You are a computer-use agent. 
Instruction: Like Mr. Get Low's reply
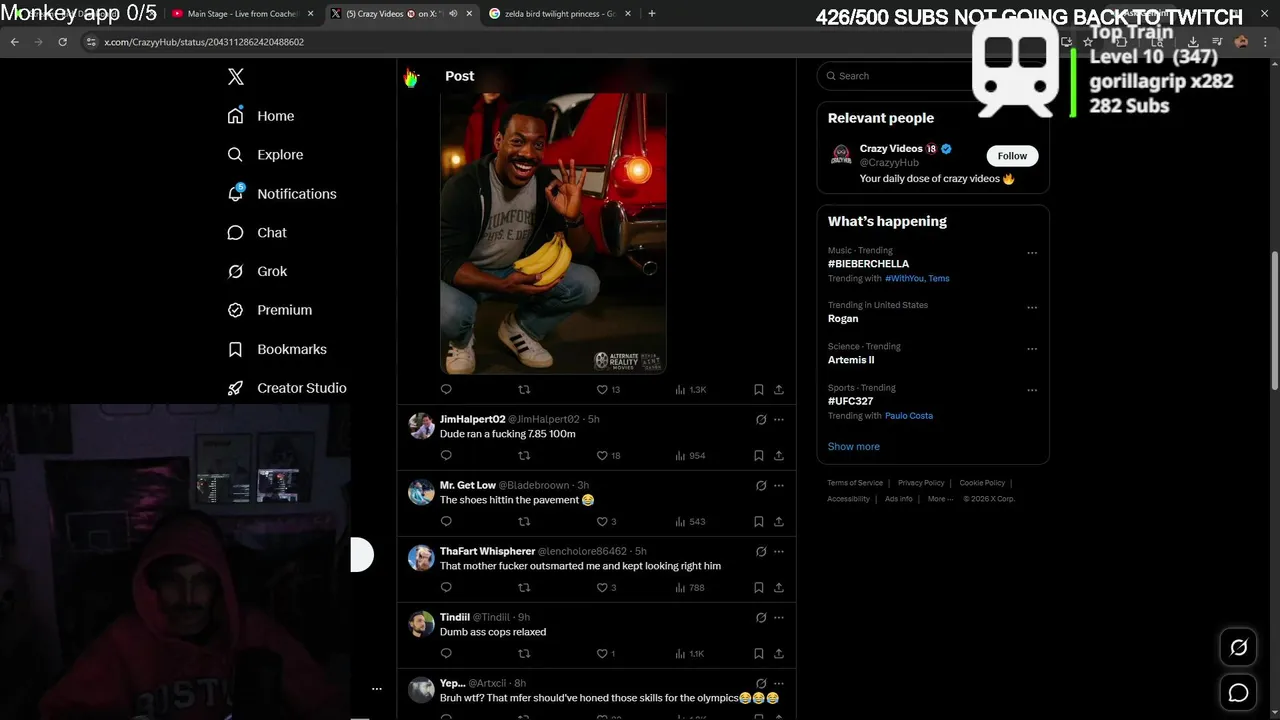pos(606,521)
